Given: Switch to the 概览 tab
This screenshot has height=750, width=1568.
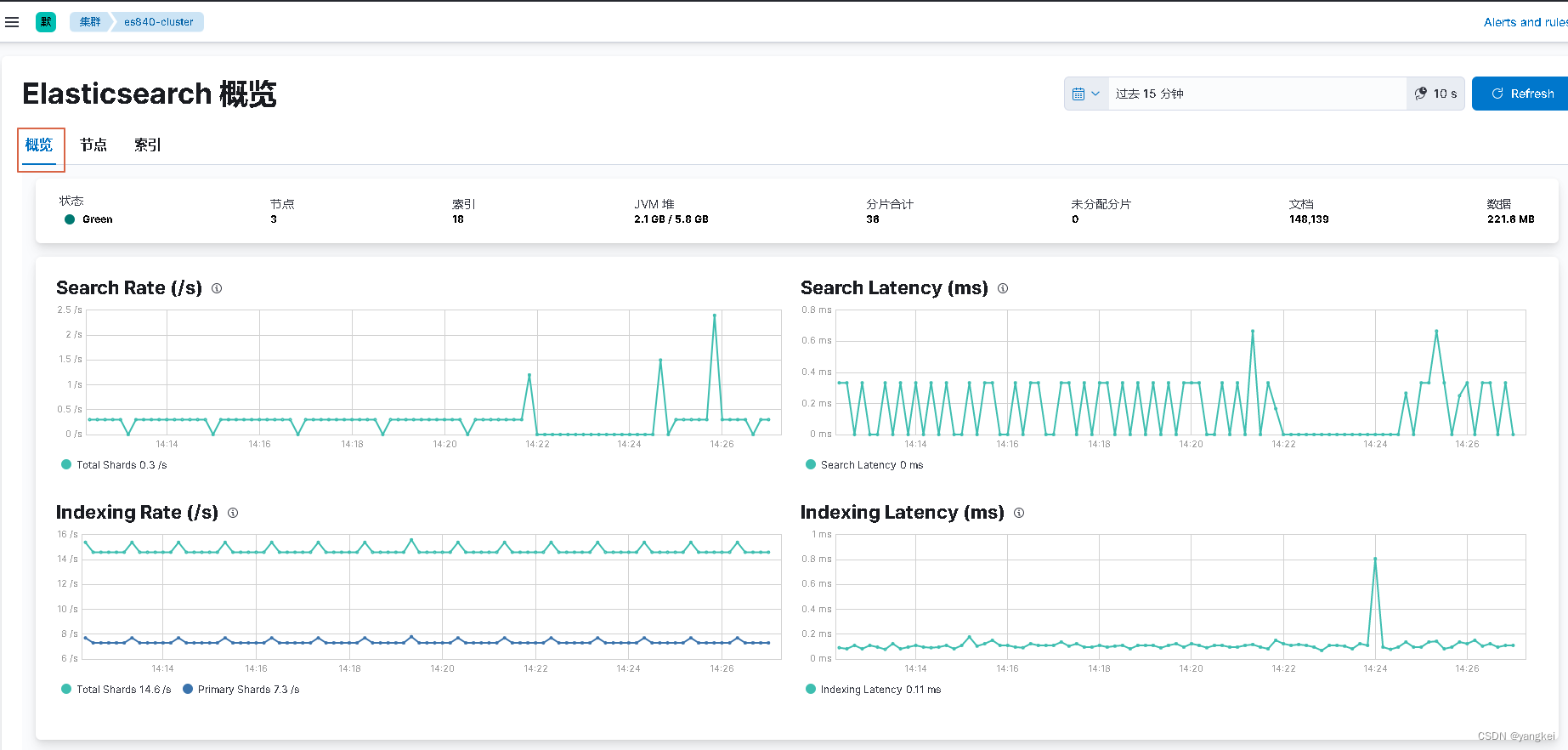Looking at the screenshot, I should (x=39, y=145).
